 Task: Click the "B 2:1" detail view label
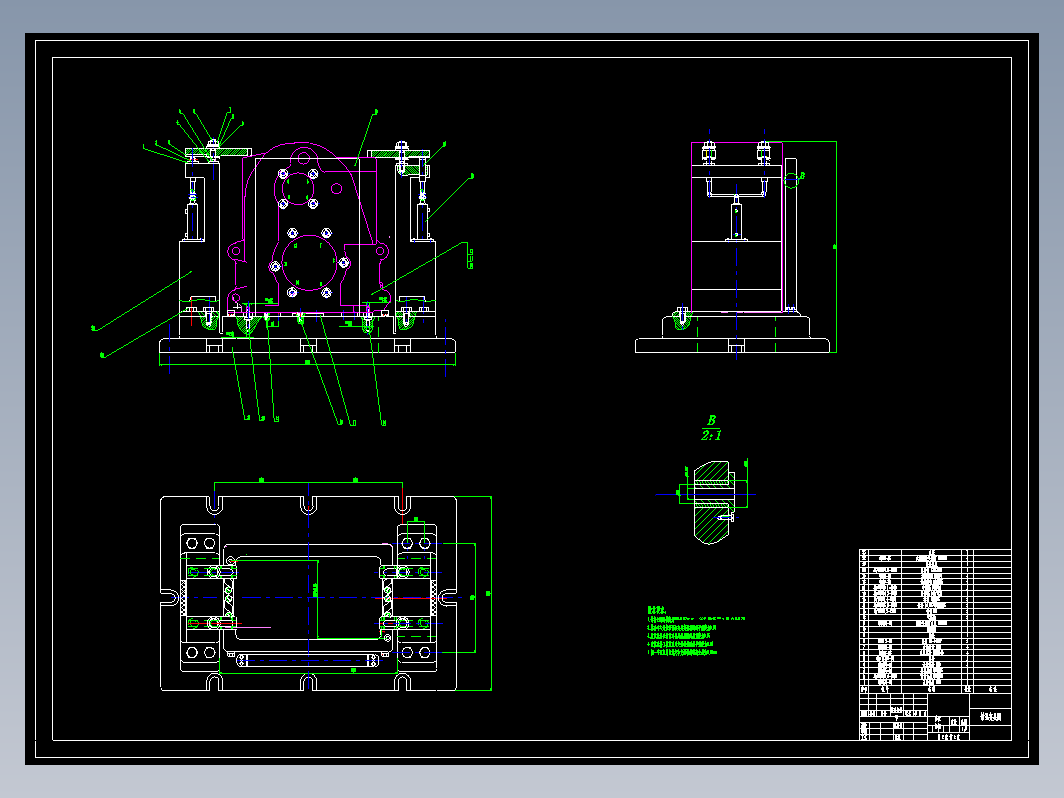coord(711,428)
